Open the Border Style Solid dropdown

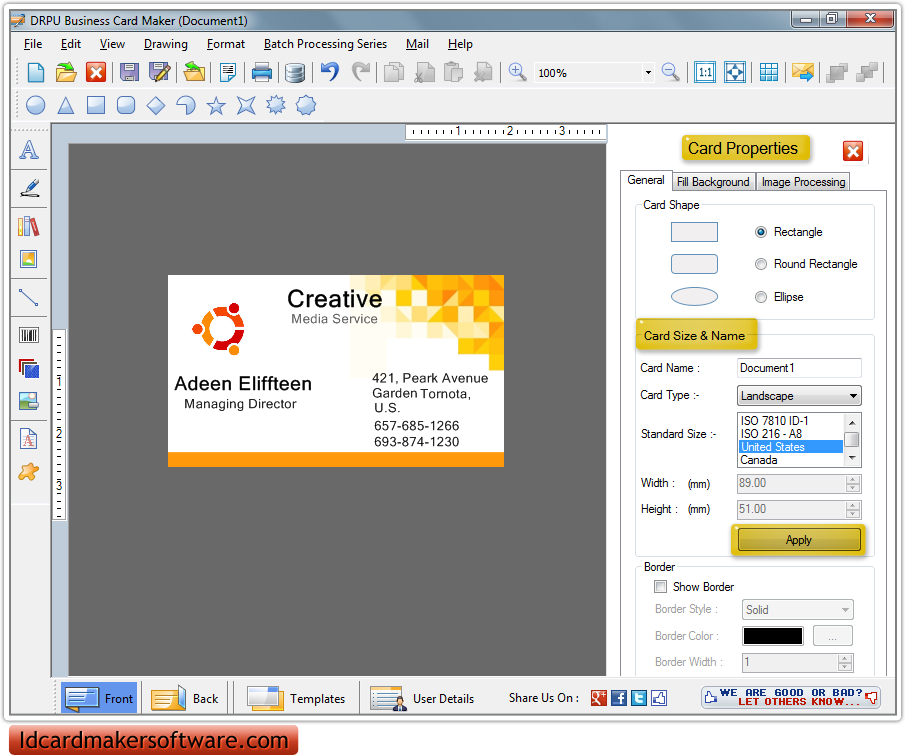point(798,610)
